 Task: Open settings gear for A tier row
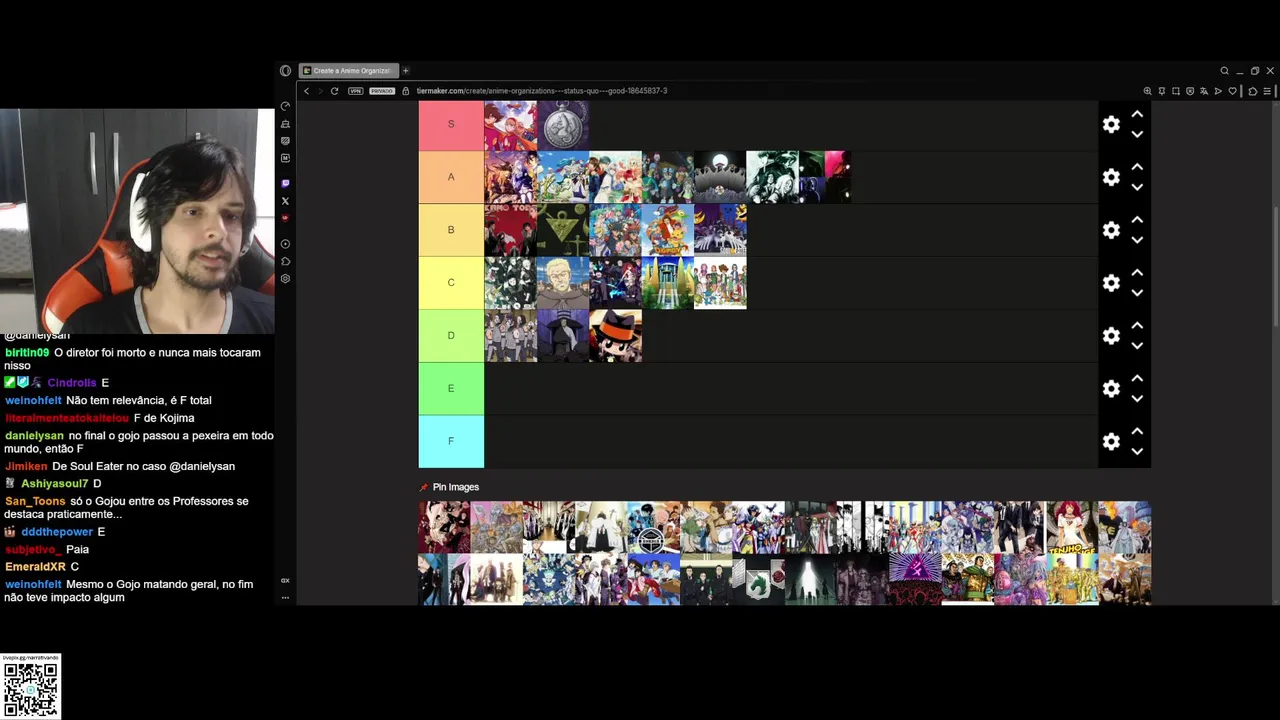[x=1111, y=177]
